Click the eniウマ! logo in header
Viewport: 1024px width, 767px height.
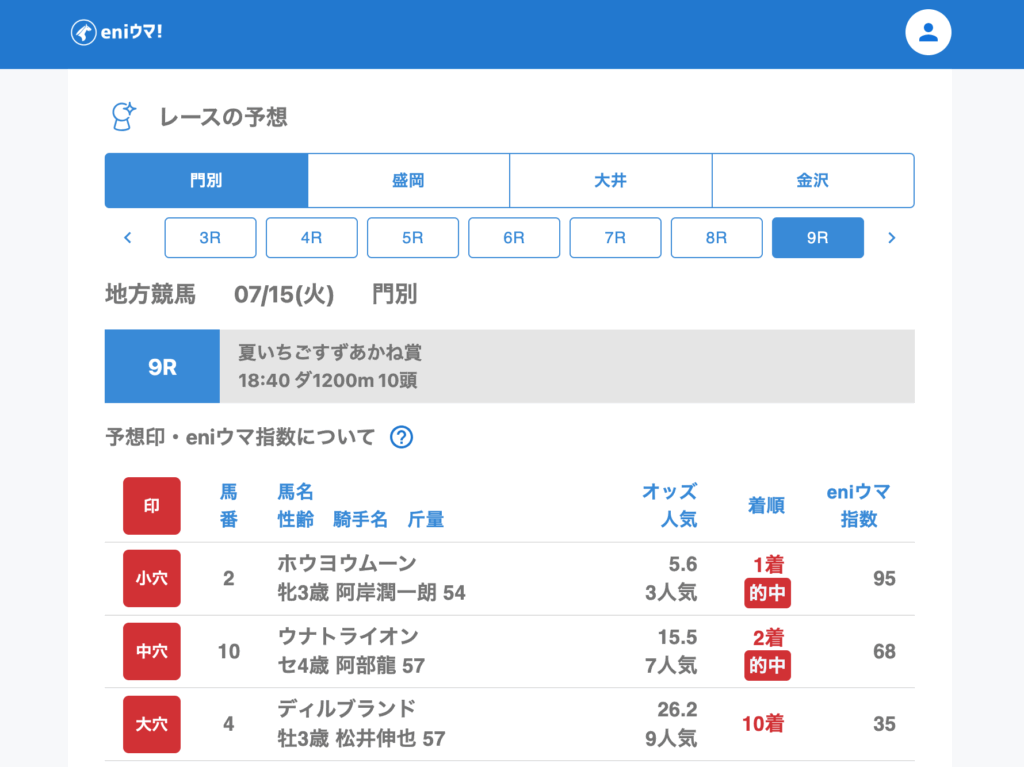tap(117, 32)
